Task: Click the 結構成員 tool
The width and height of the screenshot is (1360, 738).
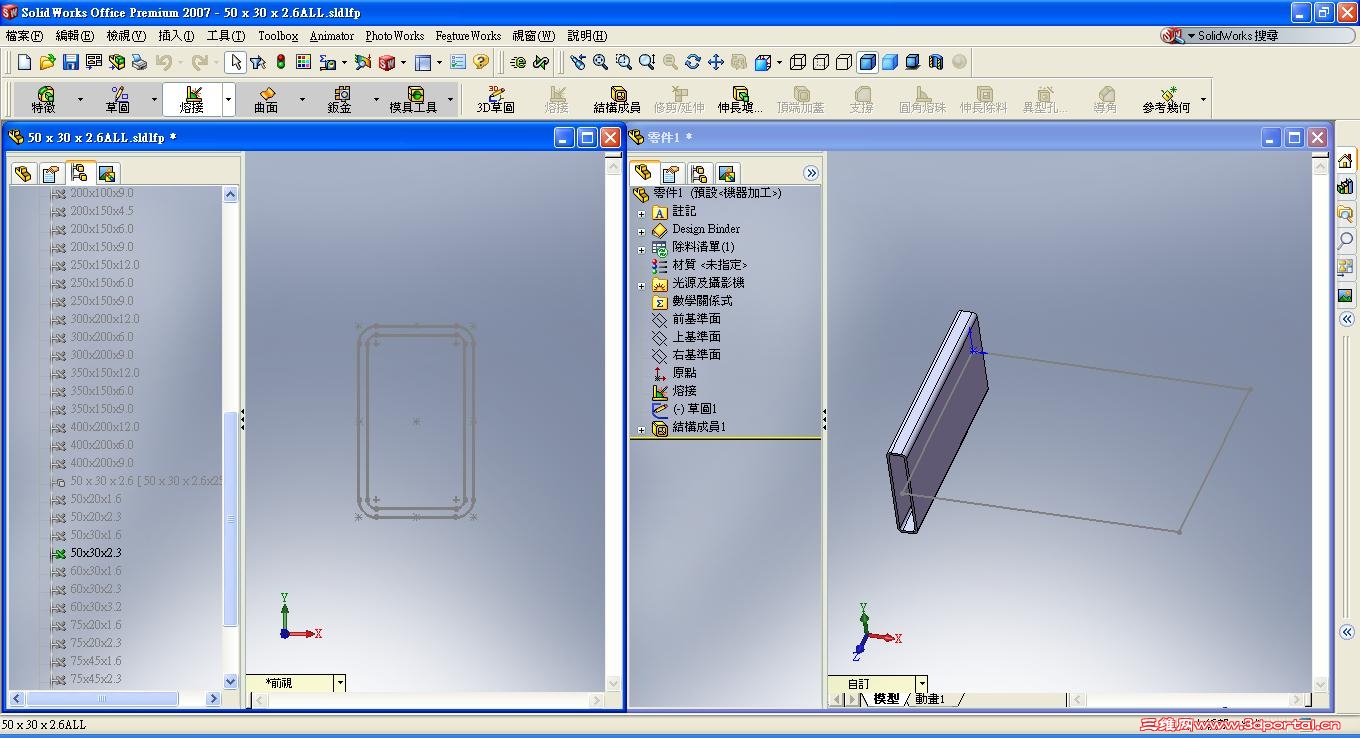Action: 617,100
